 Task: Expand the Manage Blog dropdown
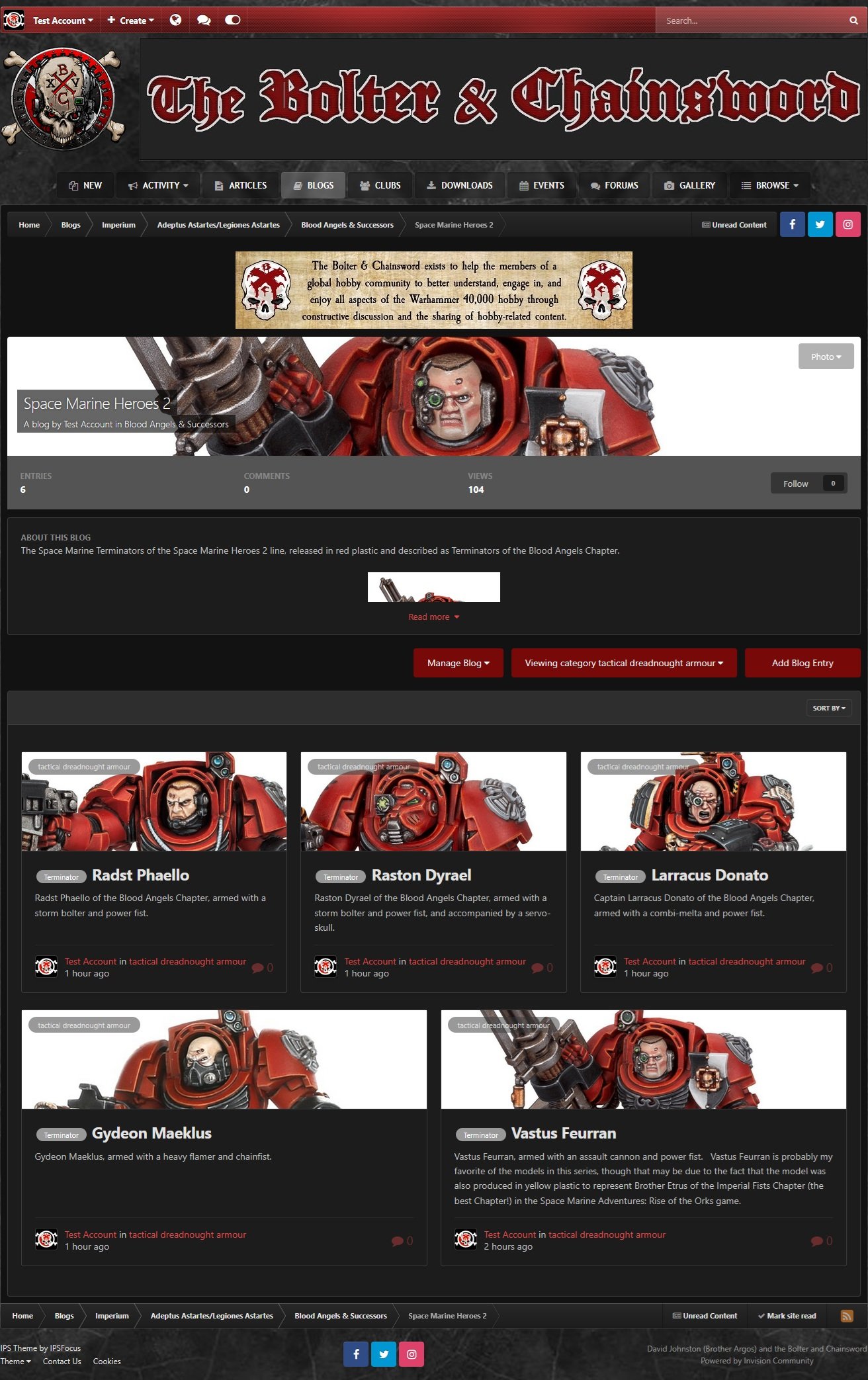(458, 663)
